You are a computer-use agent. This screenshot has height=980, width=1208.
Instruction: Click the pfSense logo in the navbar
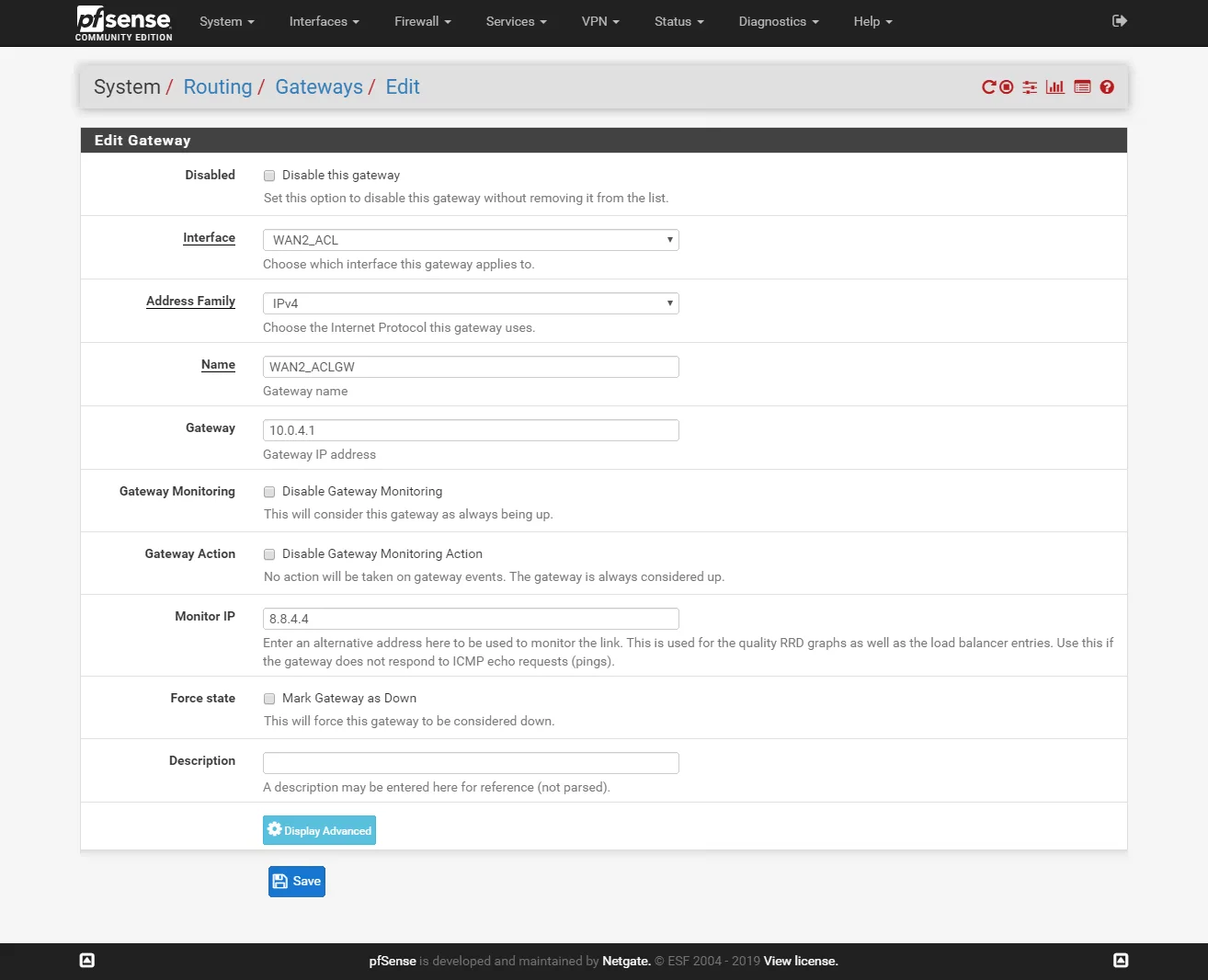tap(121, 22)
